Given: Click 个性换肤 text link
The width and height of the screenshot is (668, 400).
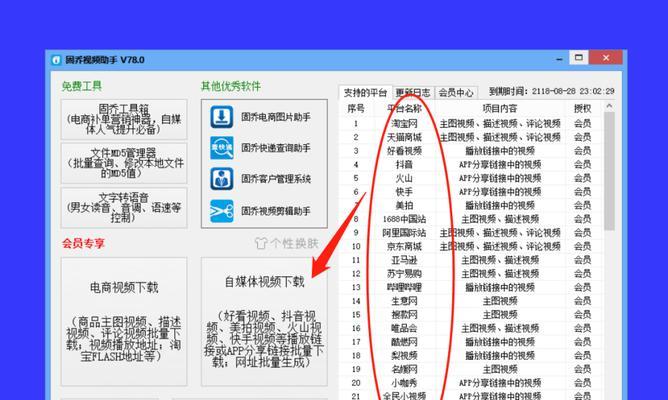Looking at the screenshot, I should tap(294, 243).
